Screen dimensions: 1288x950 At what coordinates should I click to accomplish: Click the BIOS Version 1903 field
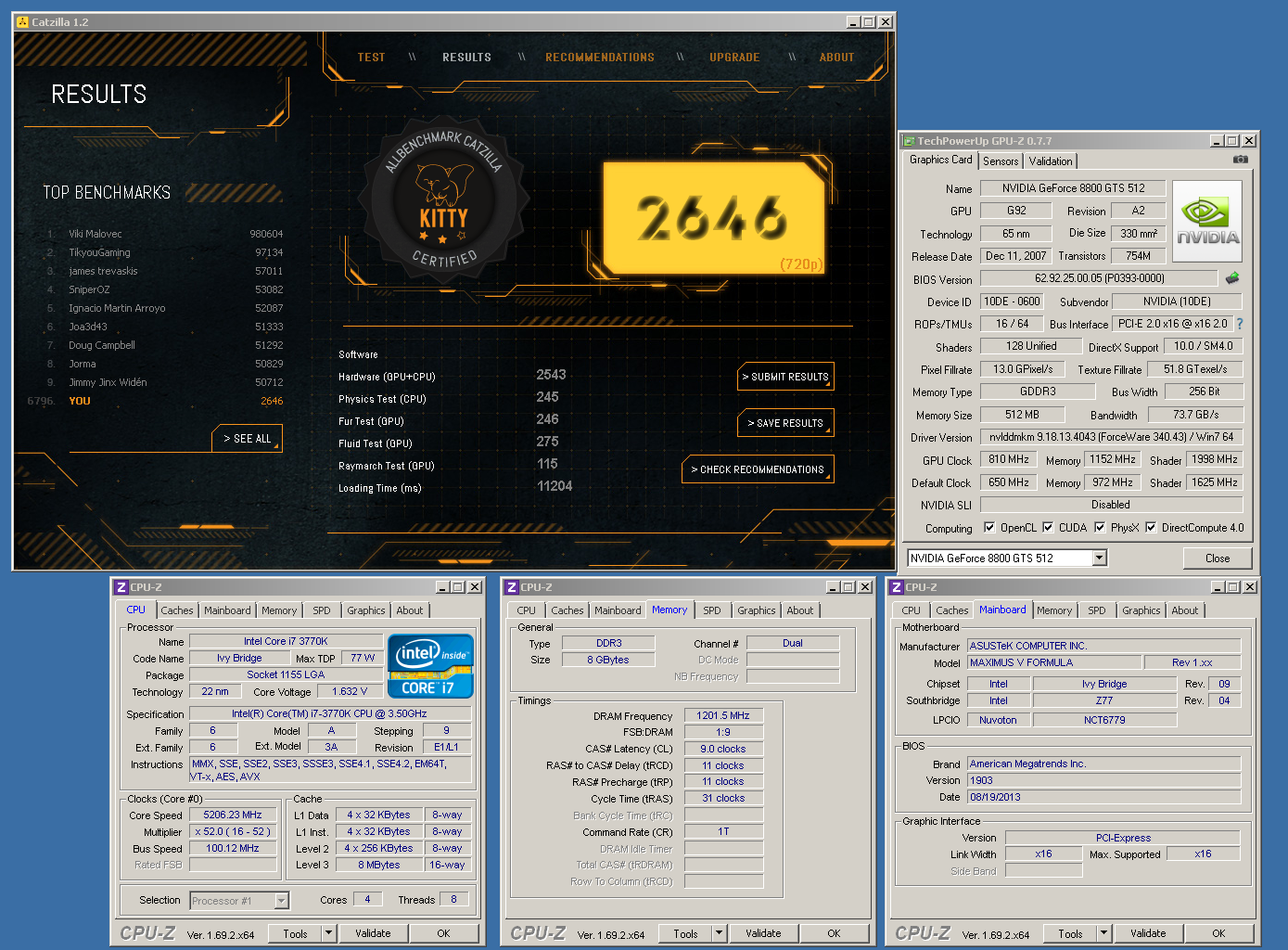click(1103, 780)
